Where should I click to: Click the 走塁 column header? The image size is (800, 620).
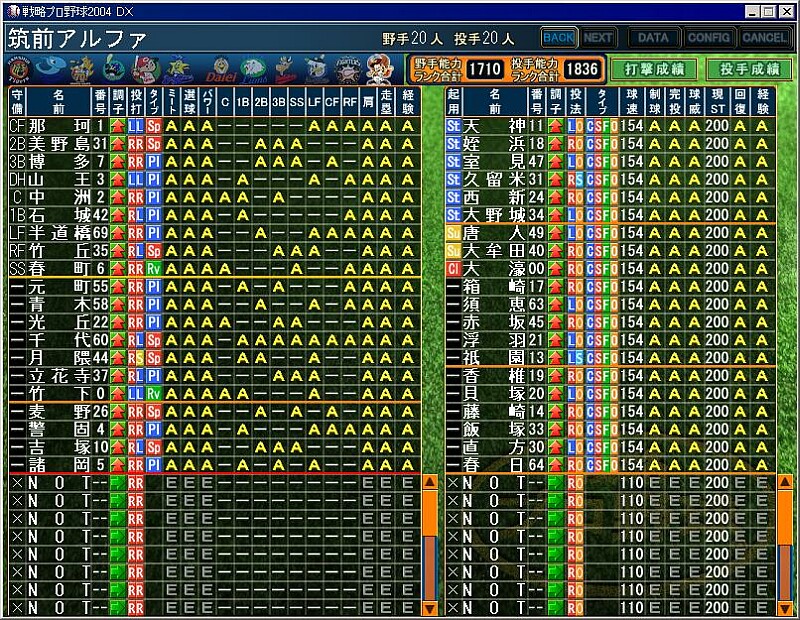pyautogui.click(x=386, y=101)
